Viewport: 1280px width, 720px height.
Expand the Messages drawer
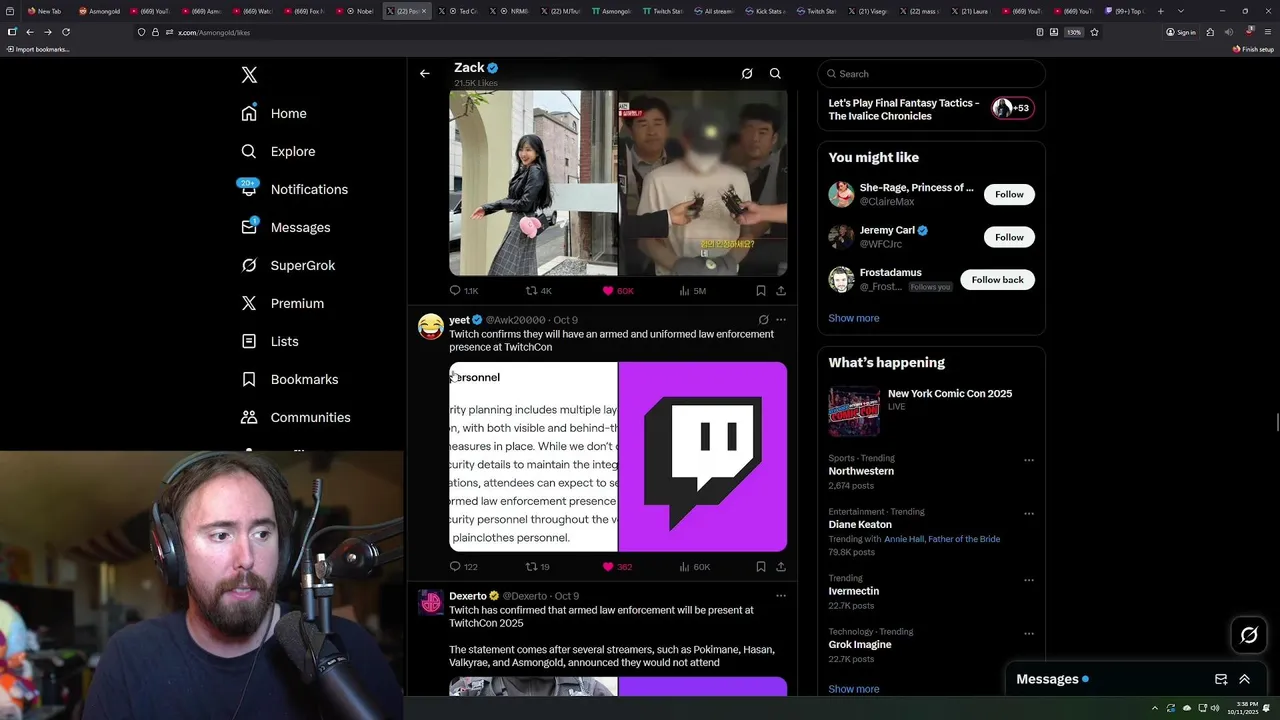(1245, 679)
